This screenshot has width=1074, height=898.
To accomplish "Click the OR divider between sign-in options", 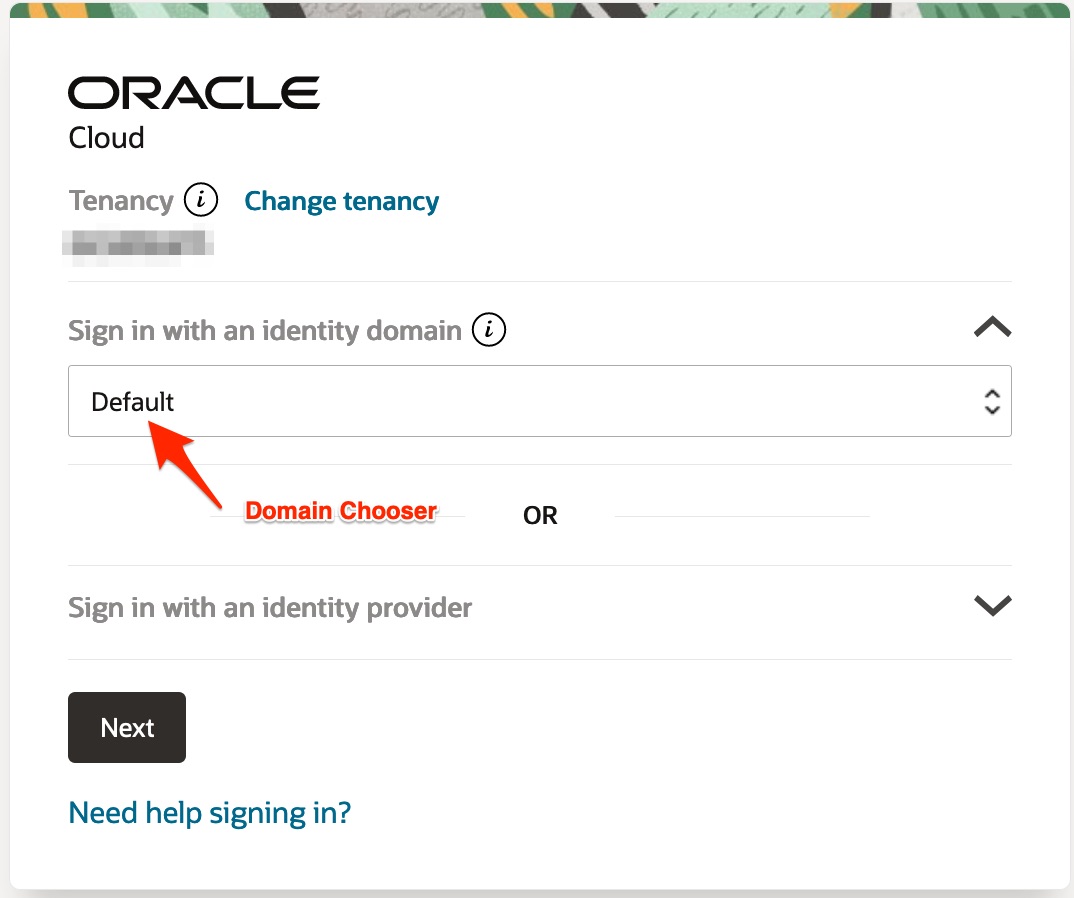I will [x=539, y=515].
